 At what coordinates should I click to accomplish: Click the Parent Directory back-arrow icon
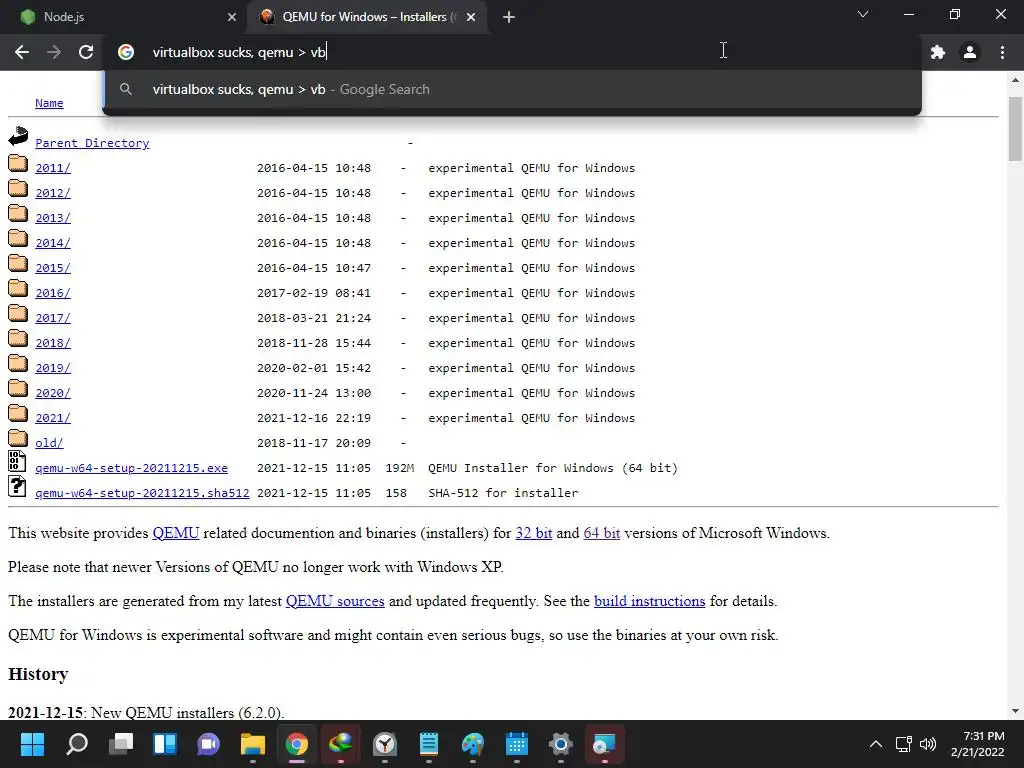coord(18,136)
